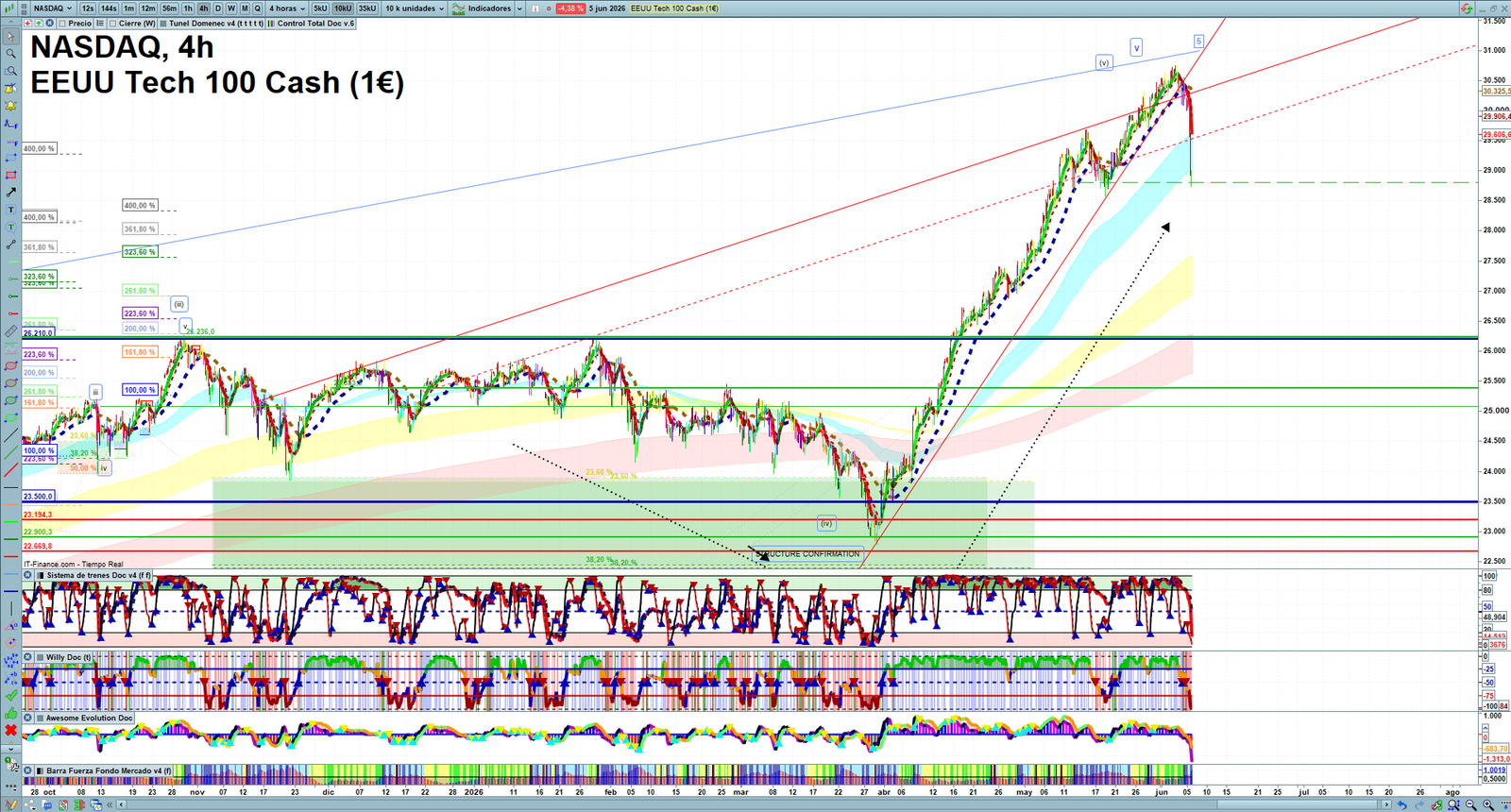This screenshot has height=812, width=1511.
Task: Open the chat bubble icon in bottom bar
Action: coord(47,804)
